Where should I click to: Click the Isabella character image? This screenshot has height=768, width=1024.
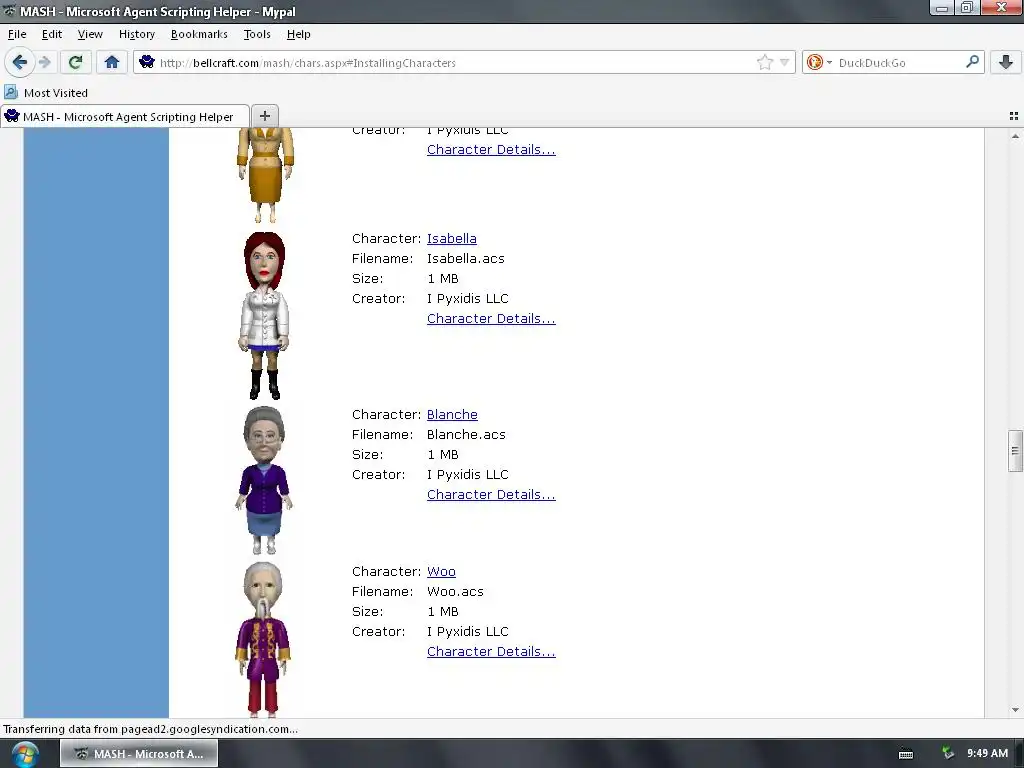[x=264, y=315]
